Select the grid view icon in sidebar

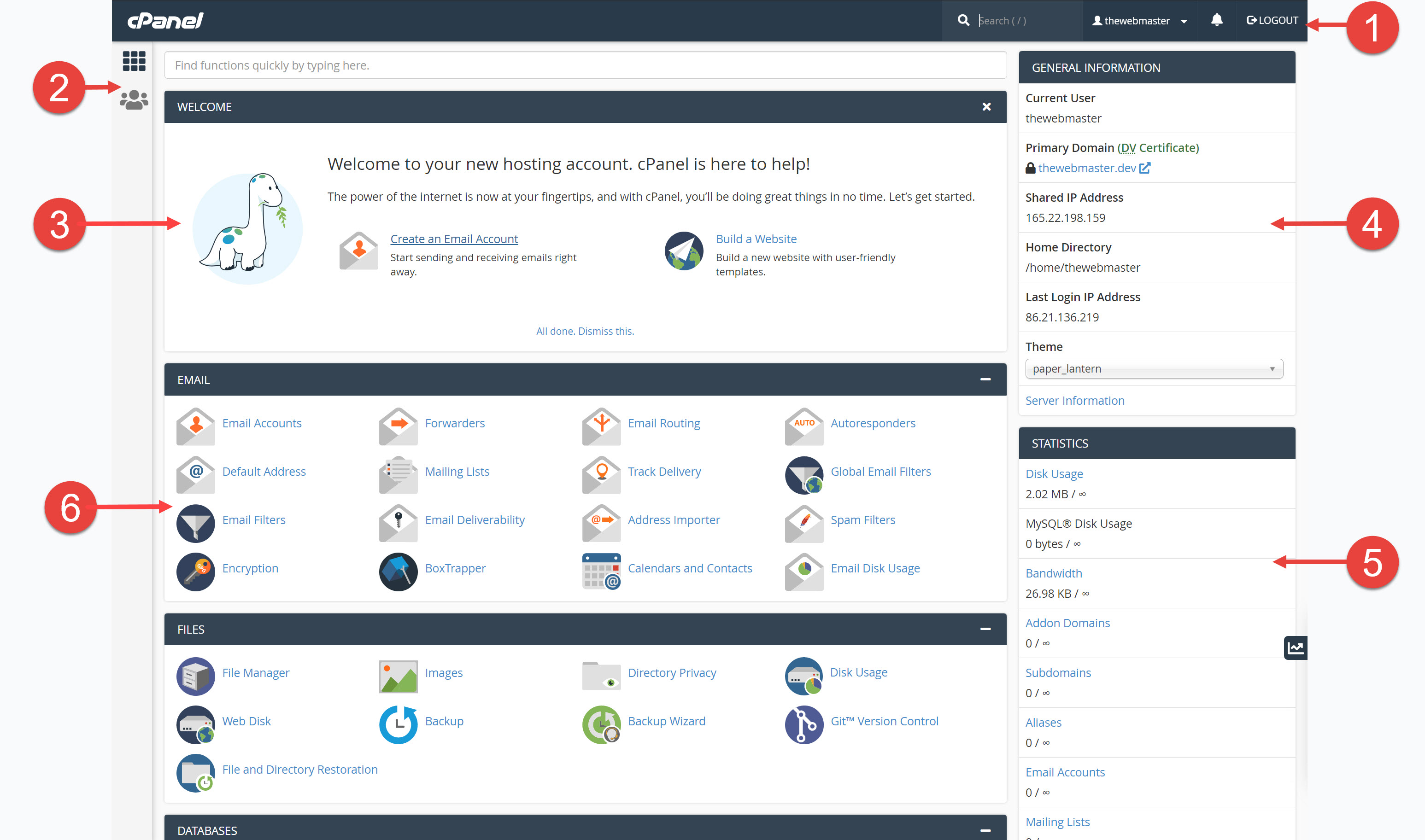[x=134, y=61]
